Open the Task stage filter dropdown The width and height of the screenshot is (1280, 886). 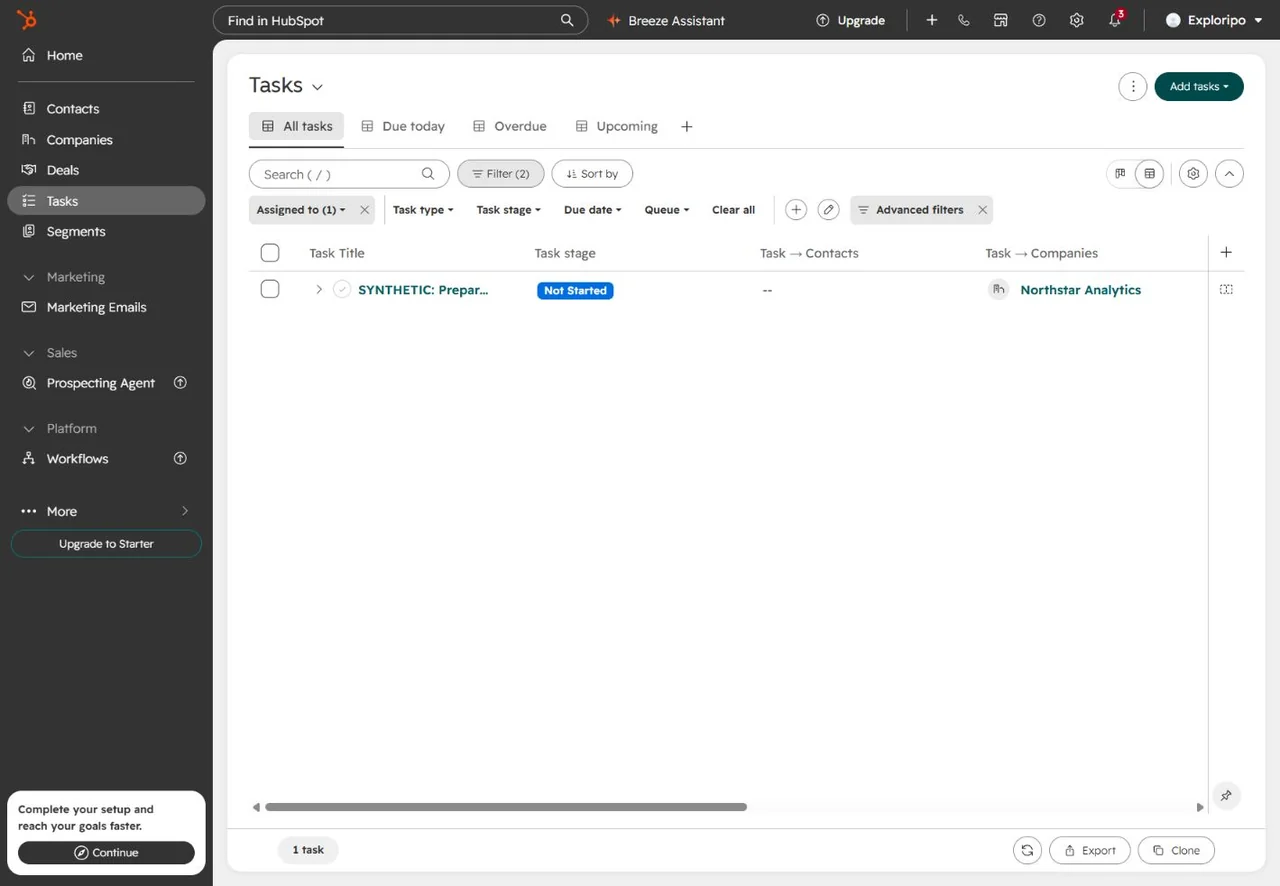[x=508, y=210]
